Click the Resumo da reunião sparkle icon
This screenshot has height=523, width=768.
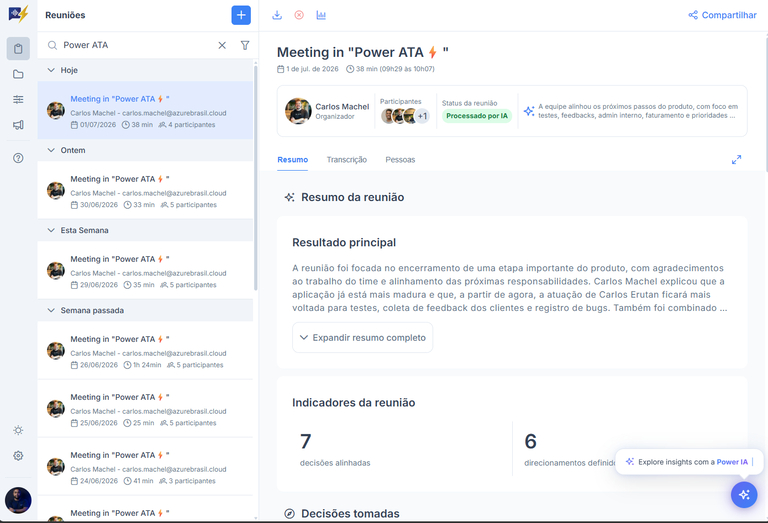[289, 197]
